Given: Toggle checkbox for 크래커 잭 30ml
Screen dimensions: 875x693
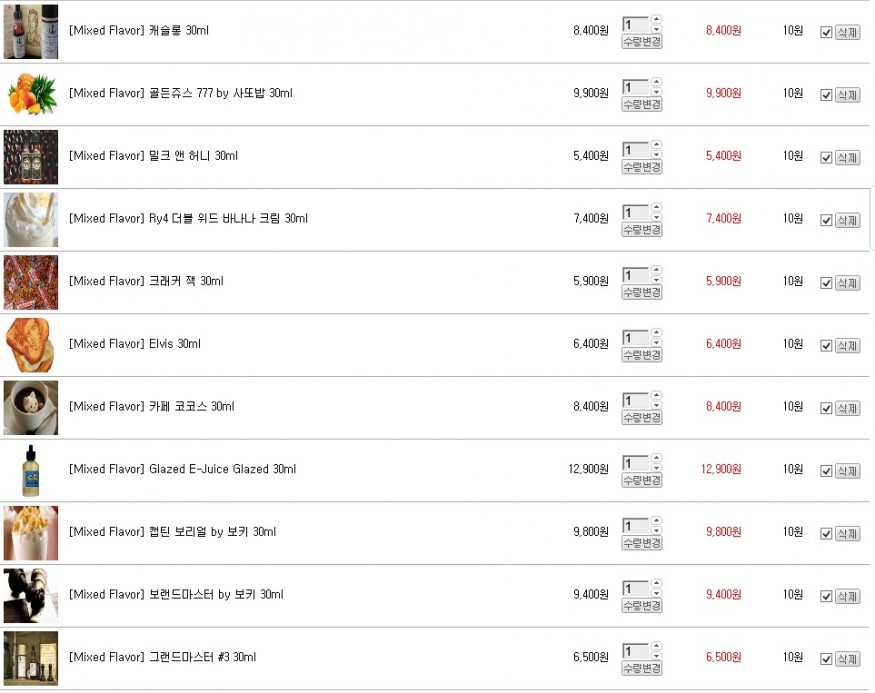Looking at the screenshot, I should [825, 283].
